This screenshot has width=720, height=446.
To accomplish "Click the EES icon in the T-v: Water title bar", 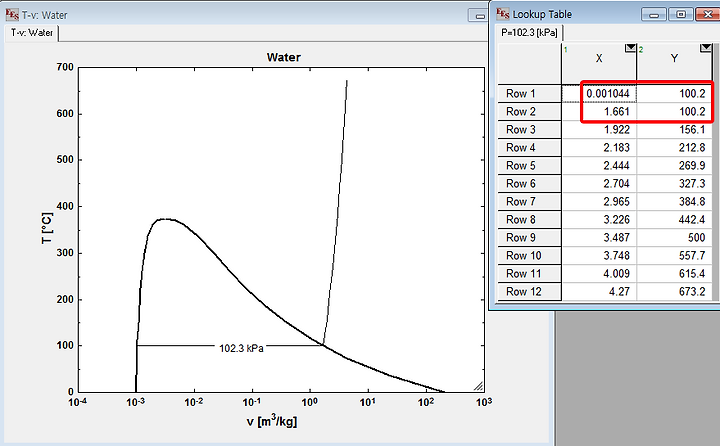I will [x=12, y=15].
